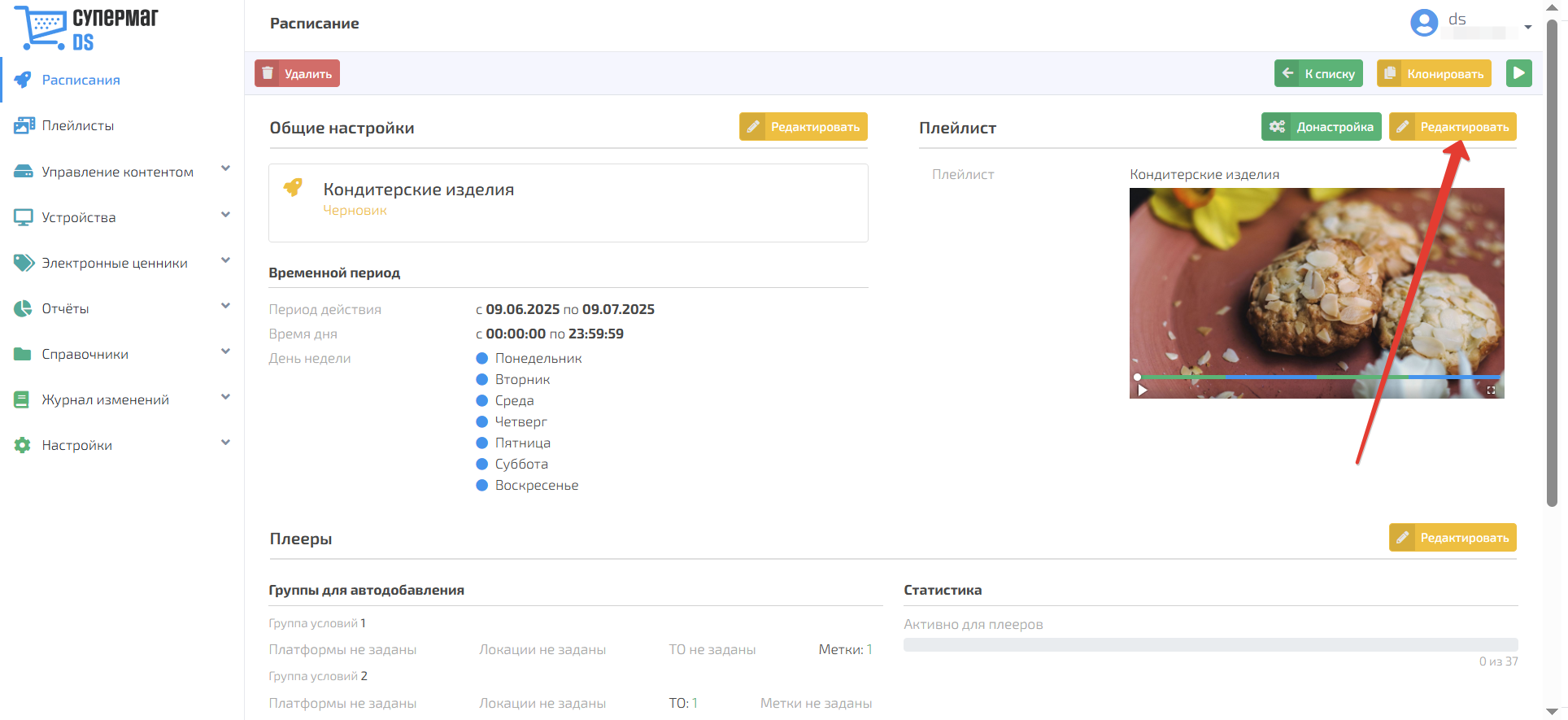Click the Устройства monitor icon
Viewport: 1568px width, 720px height.
click(24, 217)
